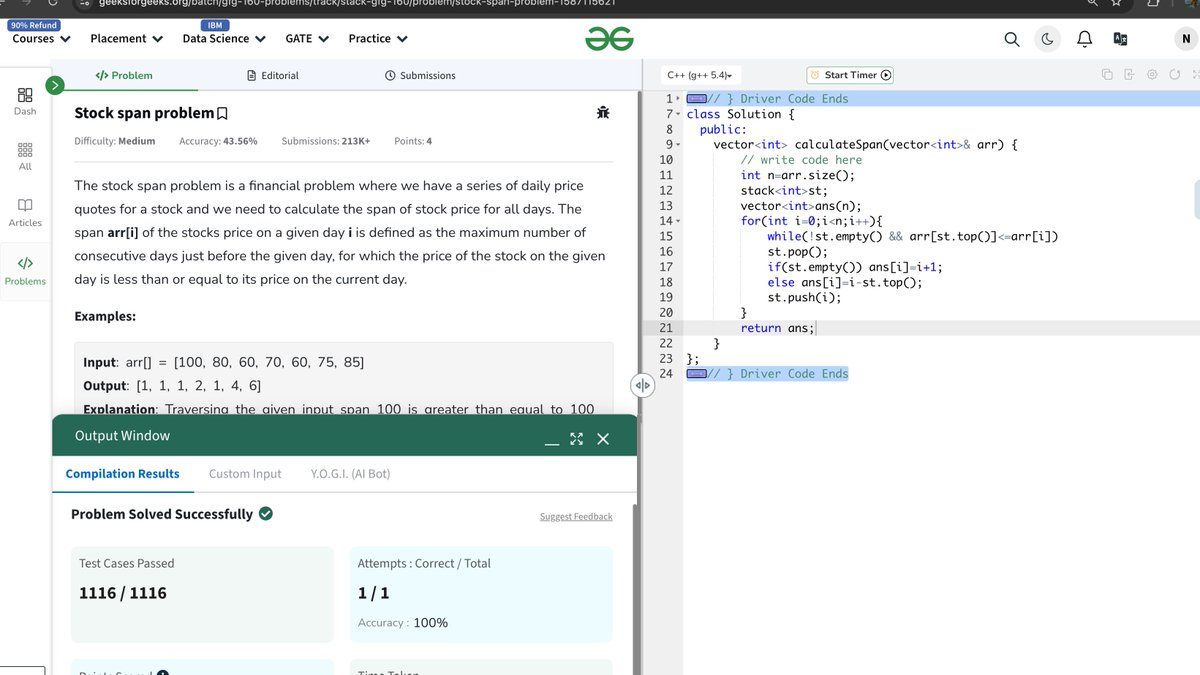Expand the Placement dropdown menu
This screenshot has width=1200, height=675.
tap(126, 39)
